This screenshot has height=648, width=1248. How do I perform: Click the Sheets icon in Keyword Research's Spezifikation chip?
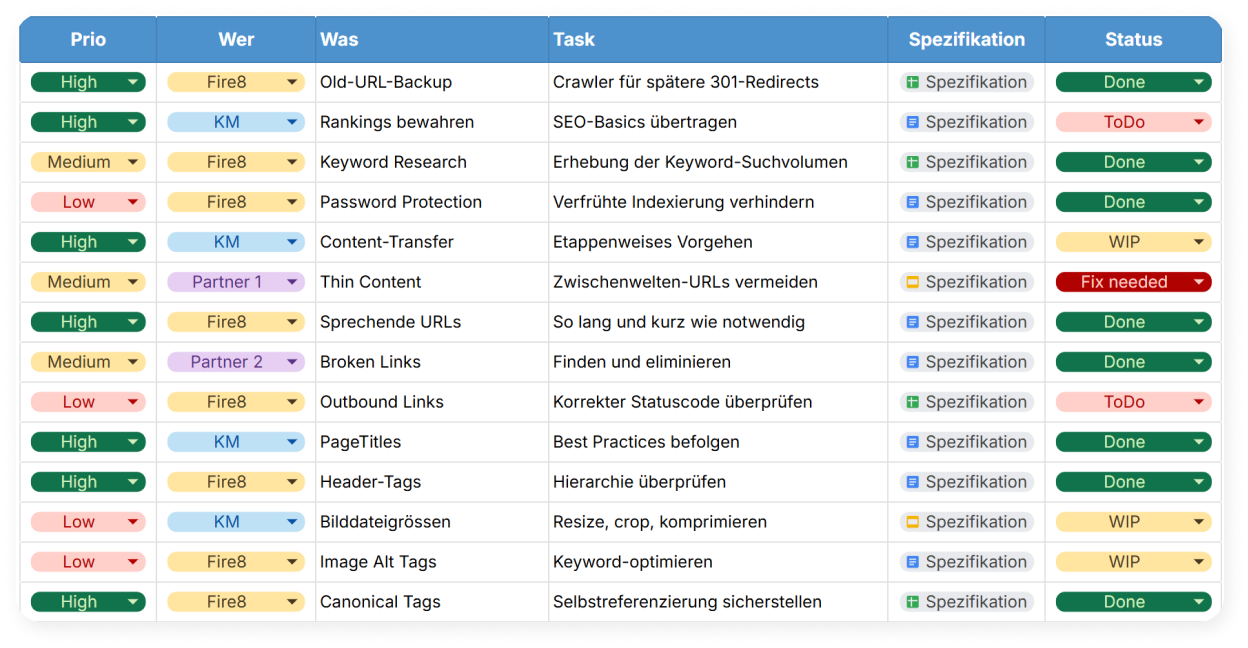(912, 162)
